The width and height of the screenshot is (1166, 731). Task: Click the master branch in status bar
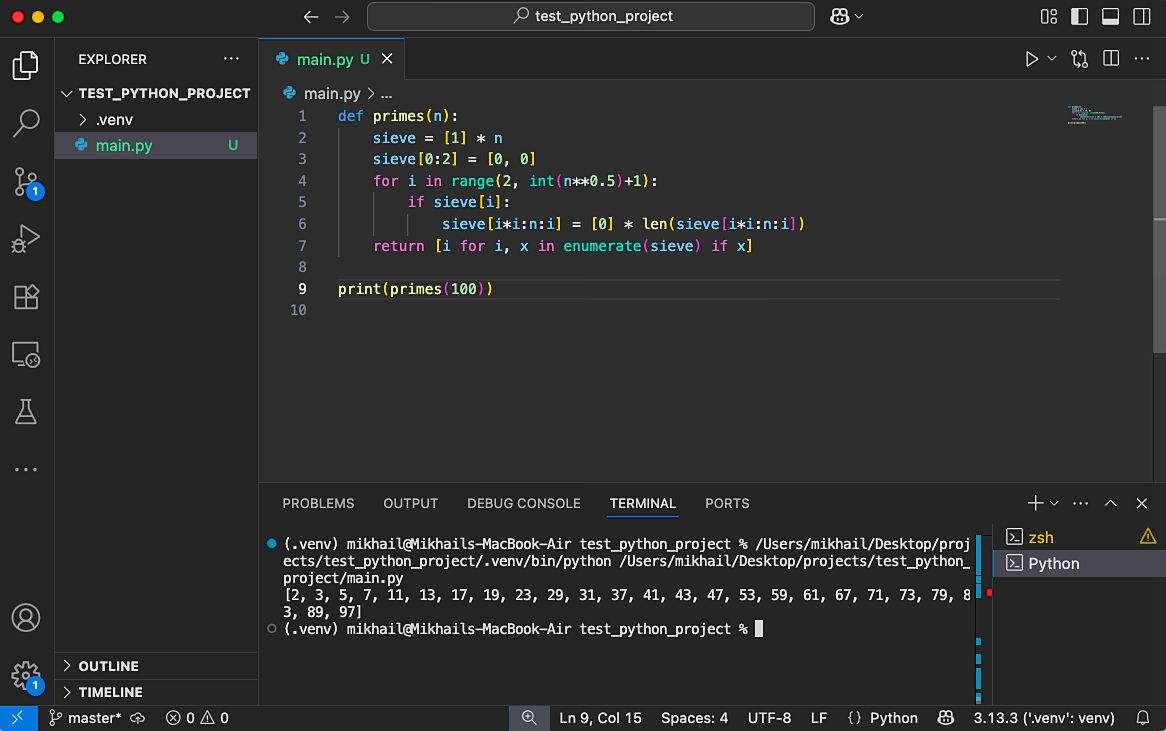(87, 718)
